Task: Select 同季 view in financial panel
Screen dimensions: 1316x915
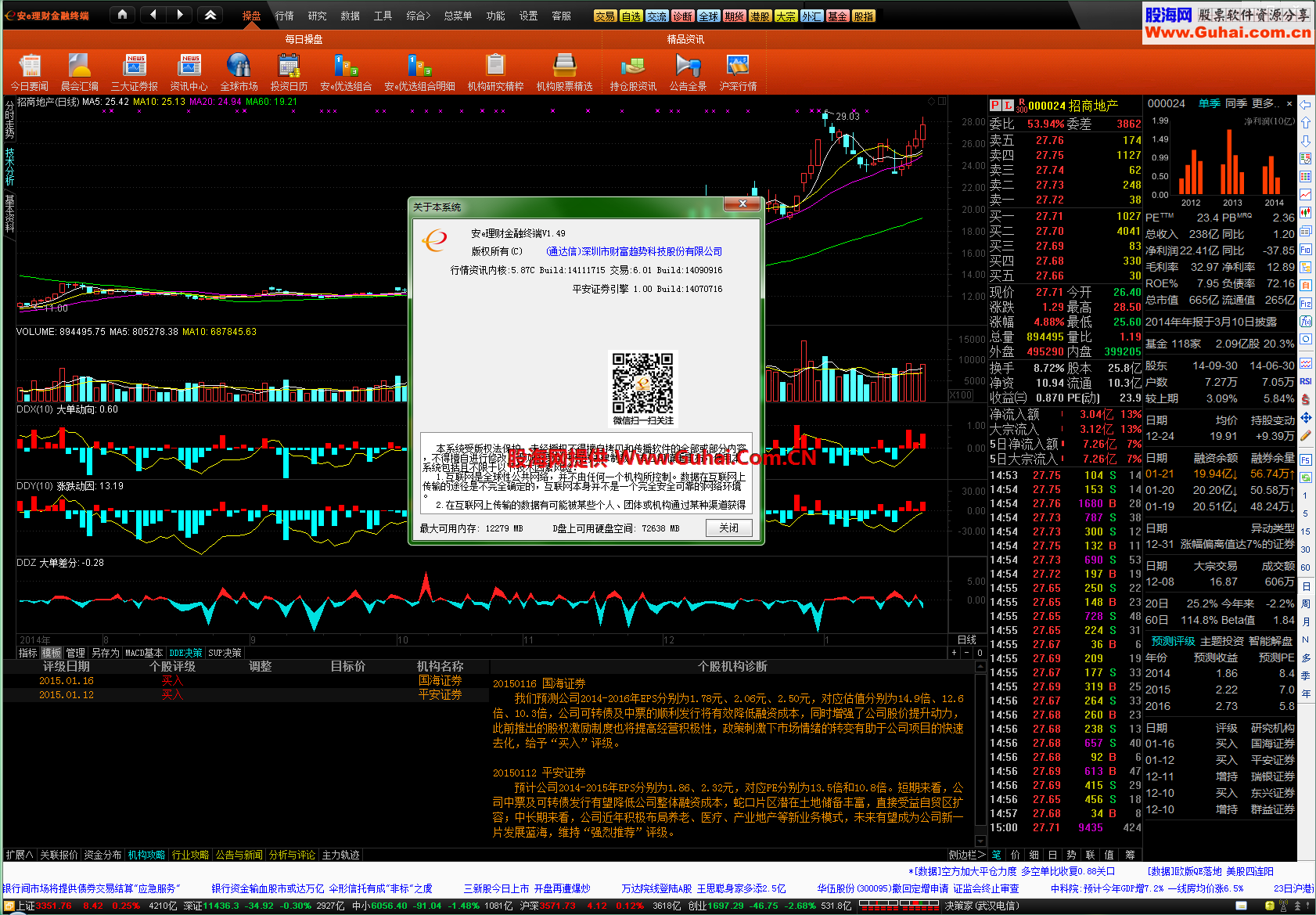Action: 1236,103
